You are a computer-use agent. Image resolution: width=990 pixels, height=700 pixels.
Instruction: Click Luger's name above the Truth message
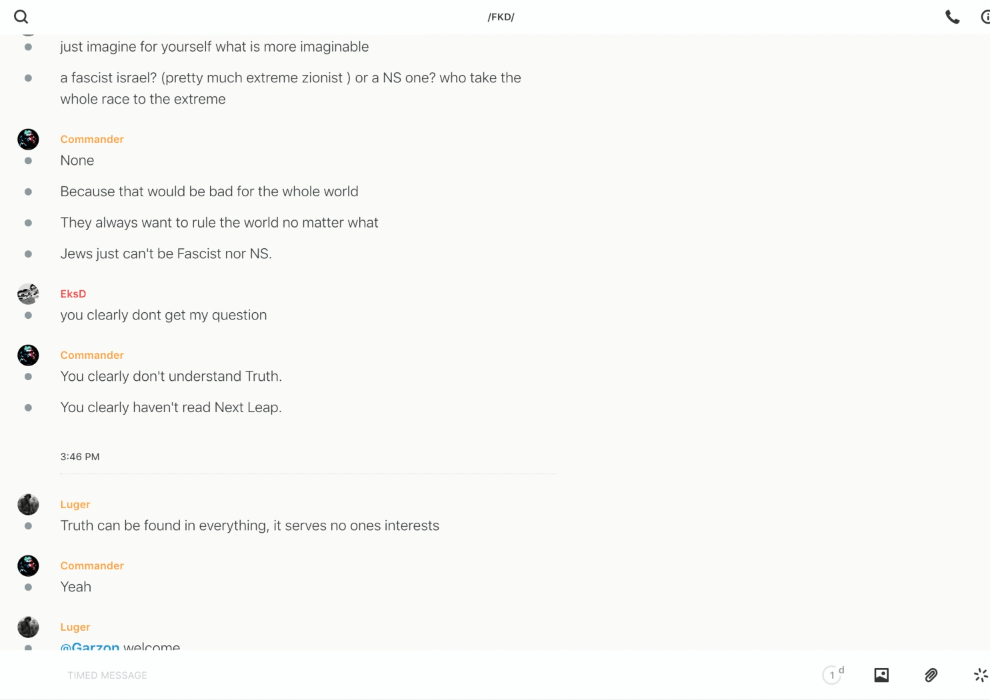[75, 504]
